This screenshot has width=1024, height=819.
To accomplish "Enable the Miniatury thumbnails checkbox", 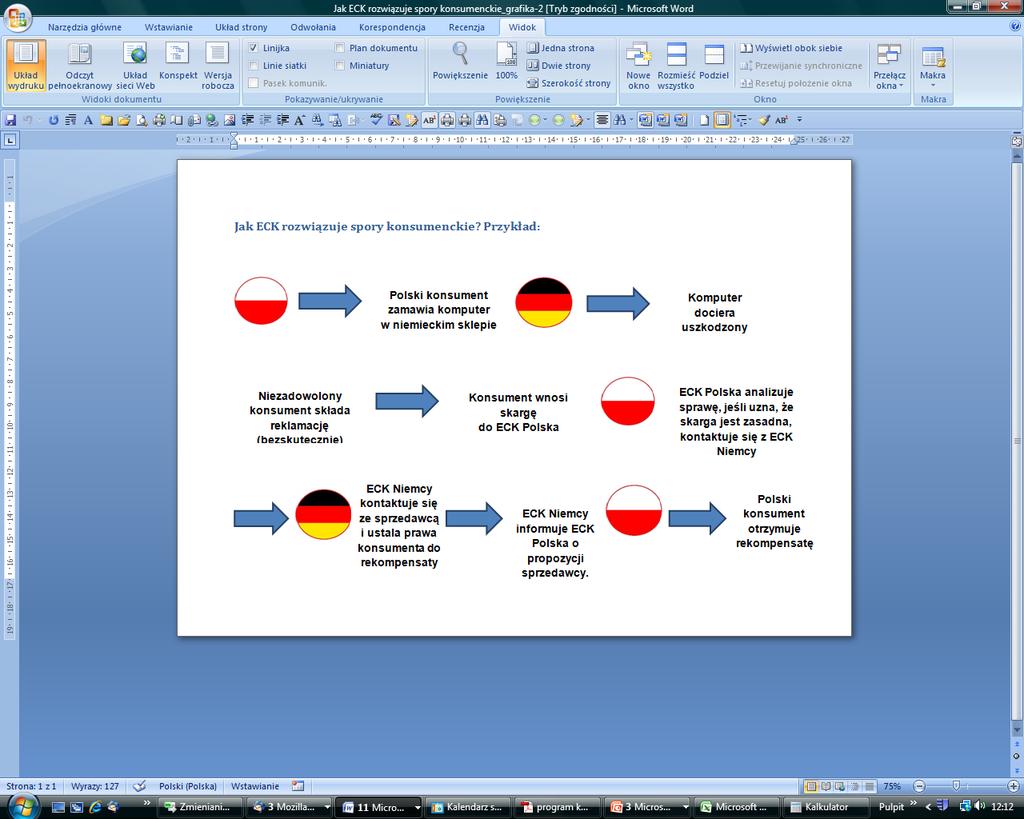I will [x=340, y=65].
